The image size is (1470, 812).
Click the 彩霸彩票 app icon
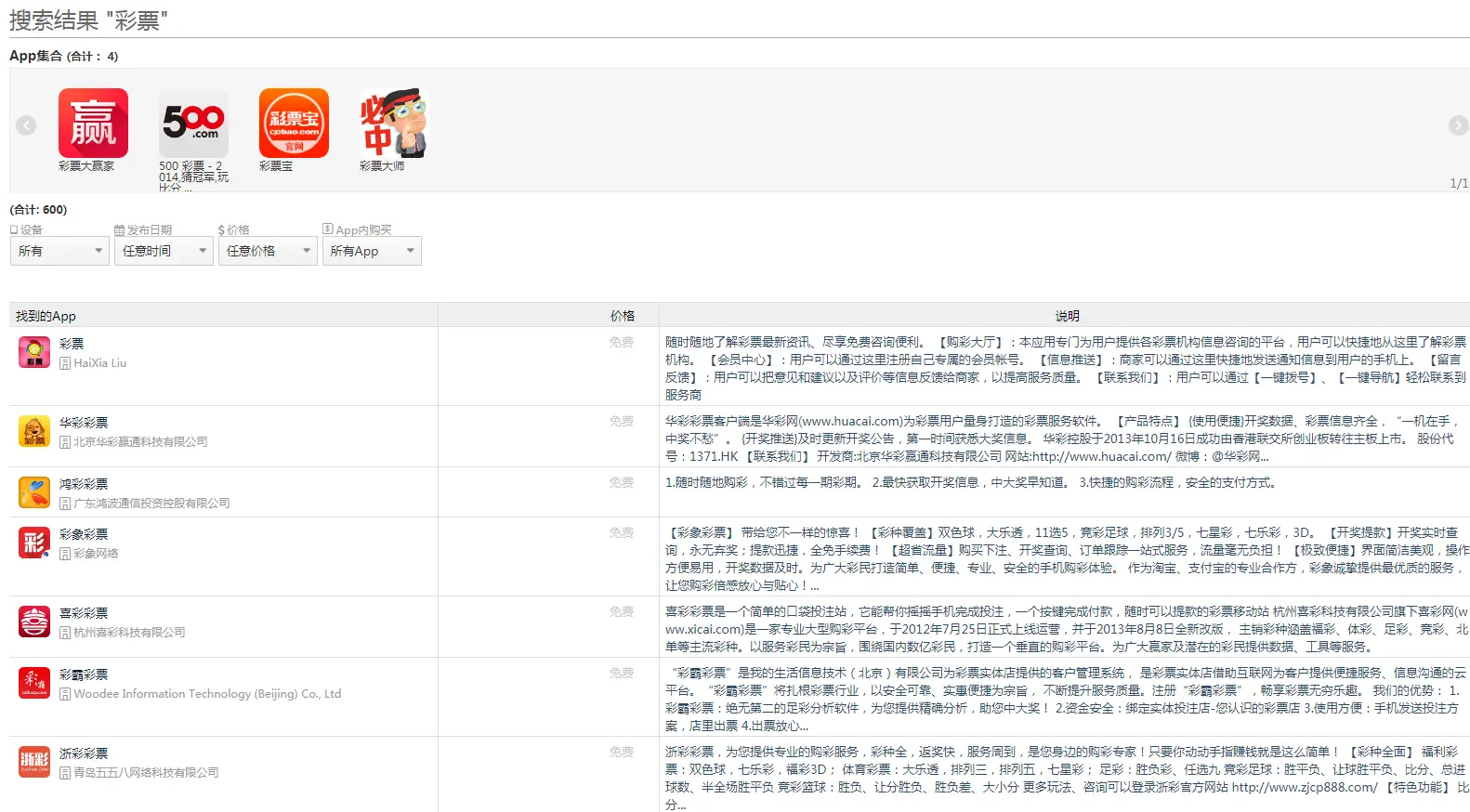click(x=34, y=683)
